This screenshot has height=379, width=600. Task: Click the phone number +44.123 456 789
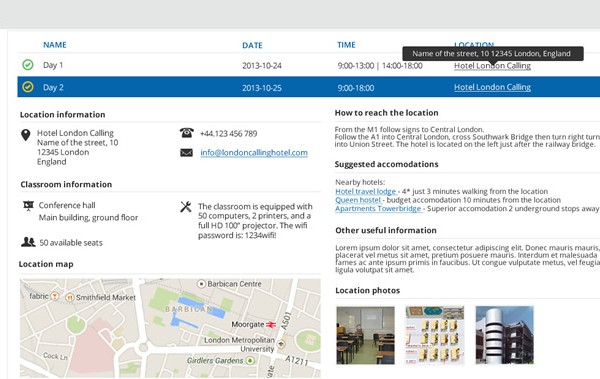tap(228, 134)
